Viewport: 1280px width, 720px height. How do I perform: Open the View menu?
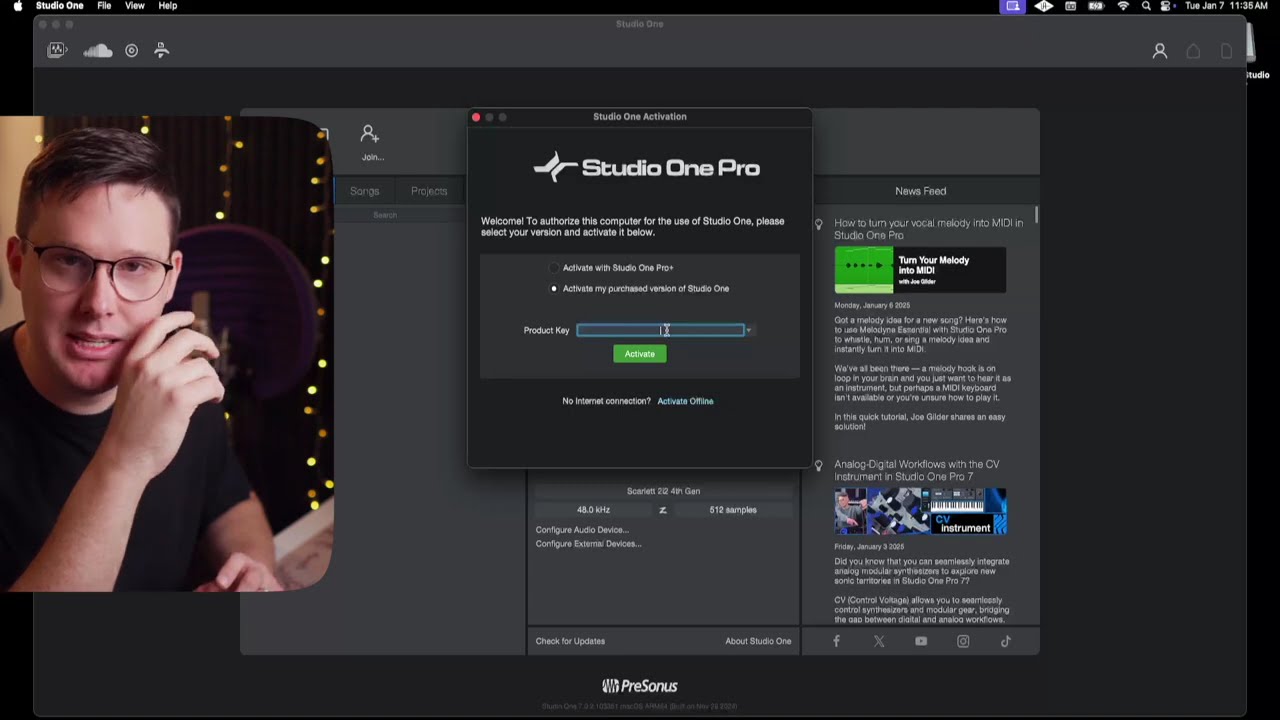pos(135,6)
